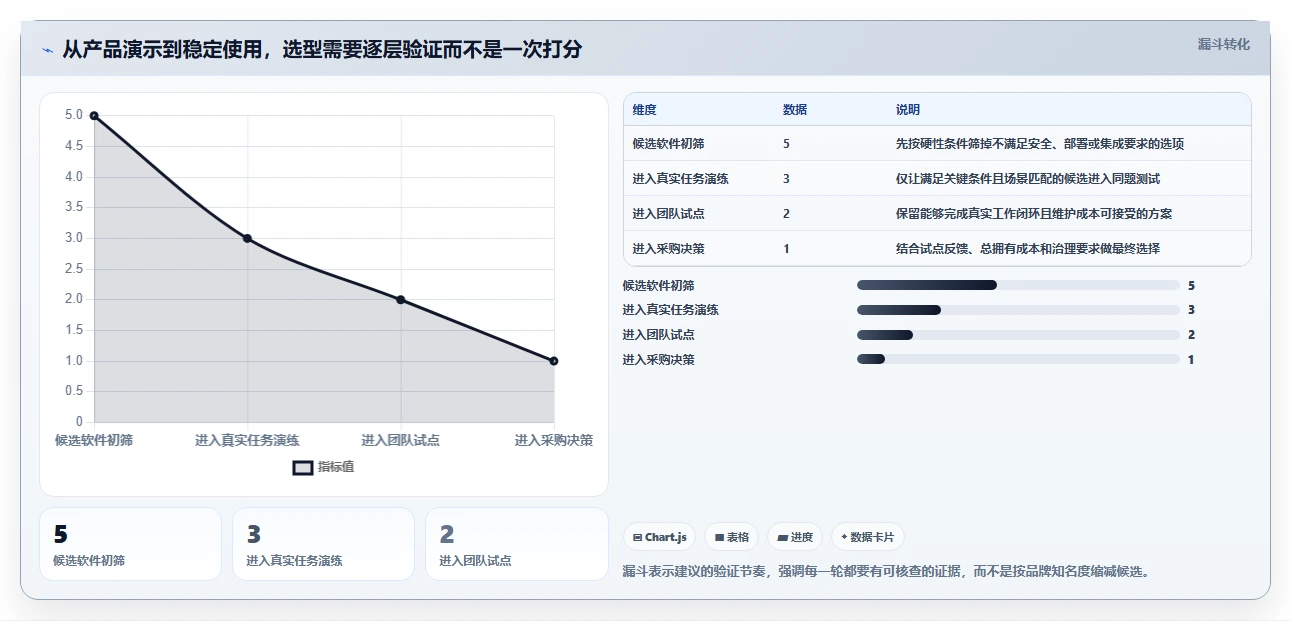Click the 维度 column header
Screen dimensions: 1291x621
coord(645,110)
